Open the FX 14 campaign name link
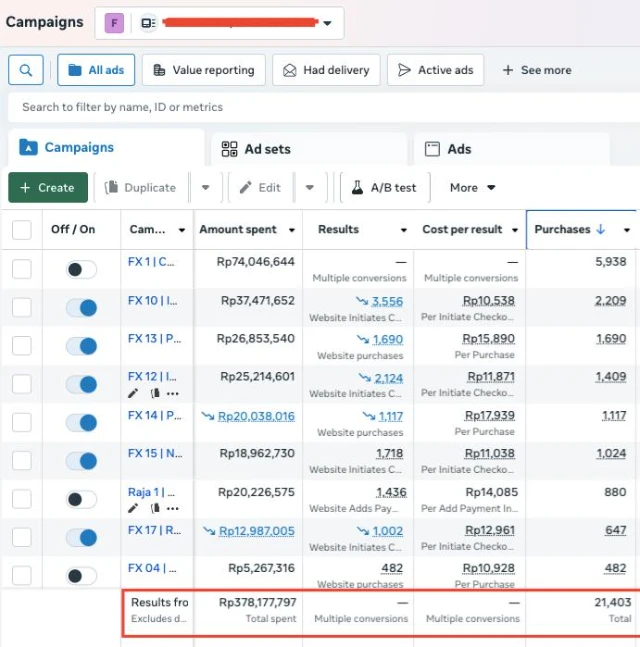Viewport: 640px width, 647px height. [151, 415]
